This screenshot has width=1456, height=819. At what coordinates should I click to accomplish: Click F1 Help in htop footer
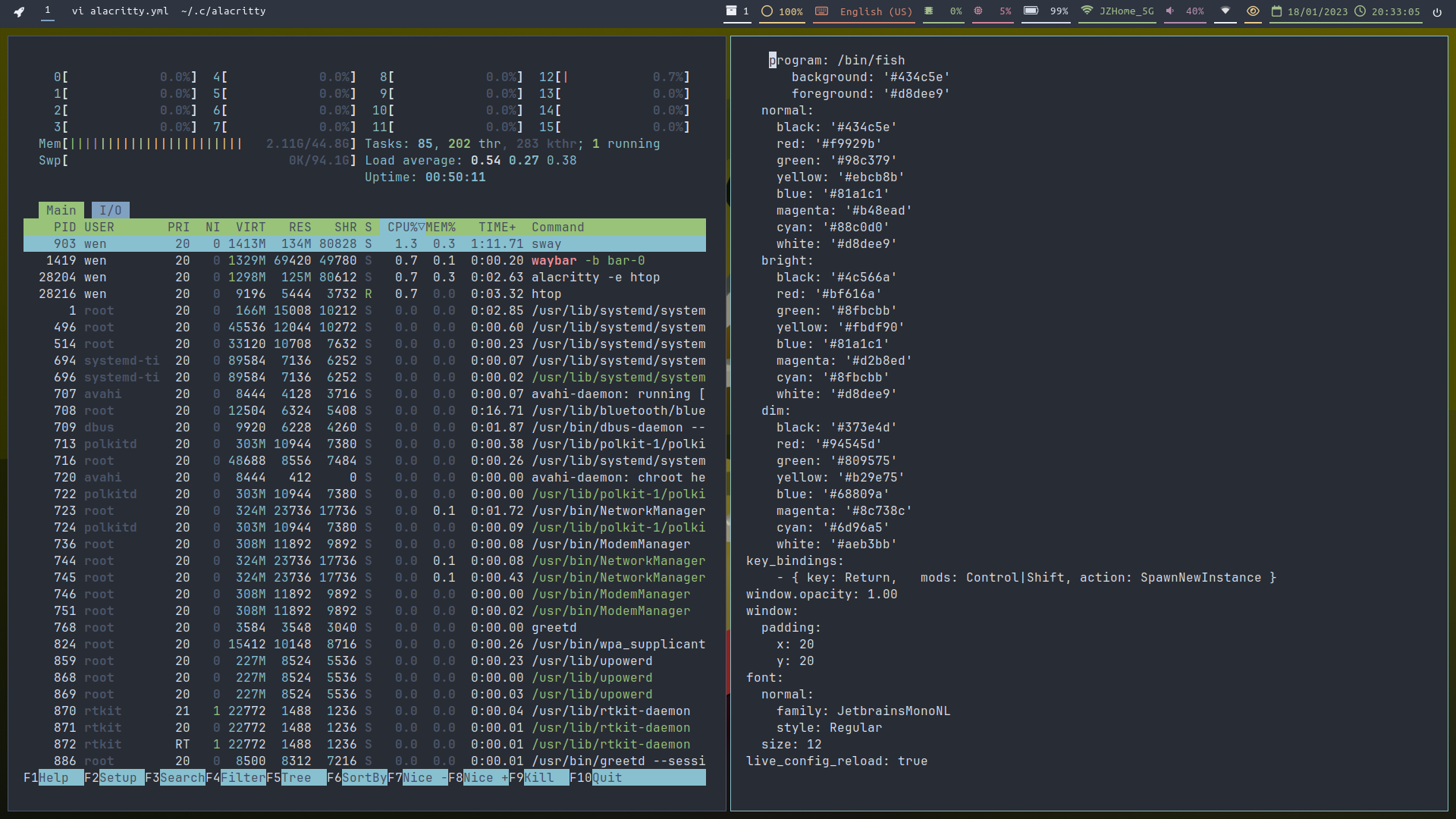click(x=54, y=777)
